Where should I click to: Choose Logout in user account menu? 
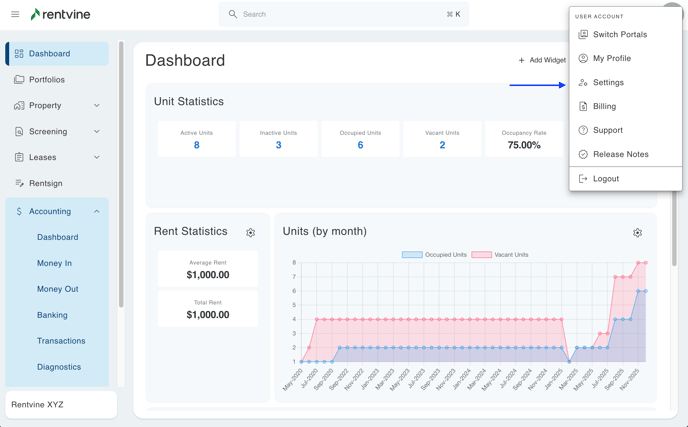point(605,179)
